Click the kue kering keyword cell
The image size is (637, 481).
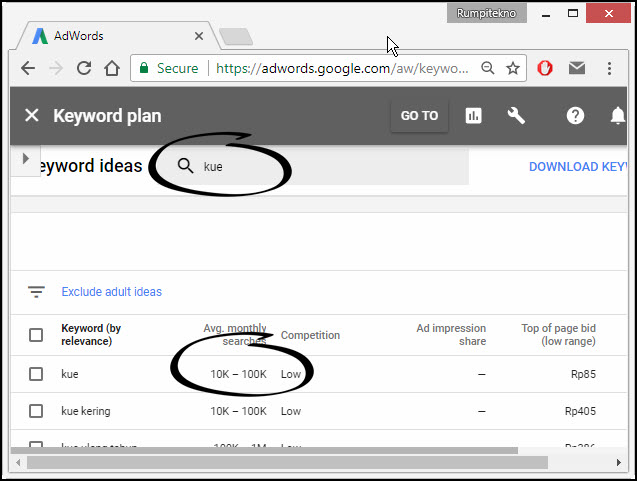[x=86, y=411]
